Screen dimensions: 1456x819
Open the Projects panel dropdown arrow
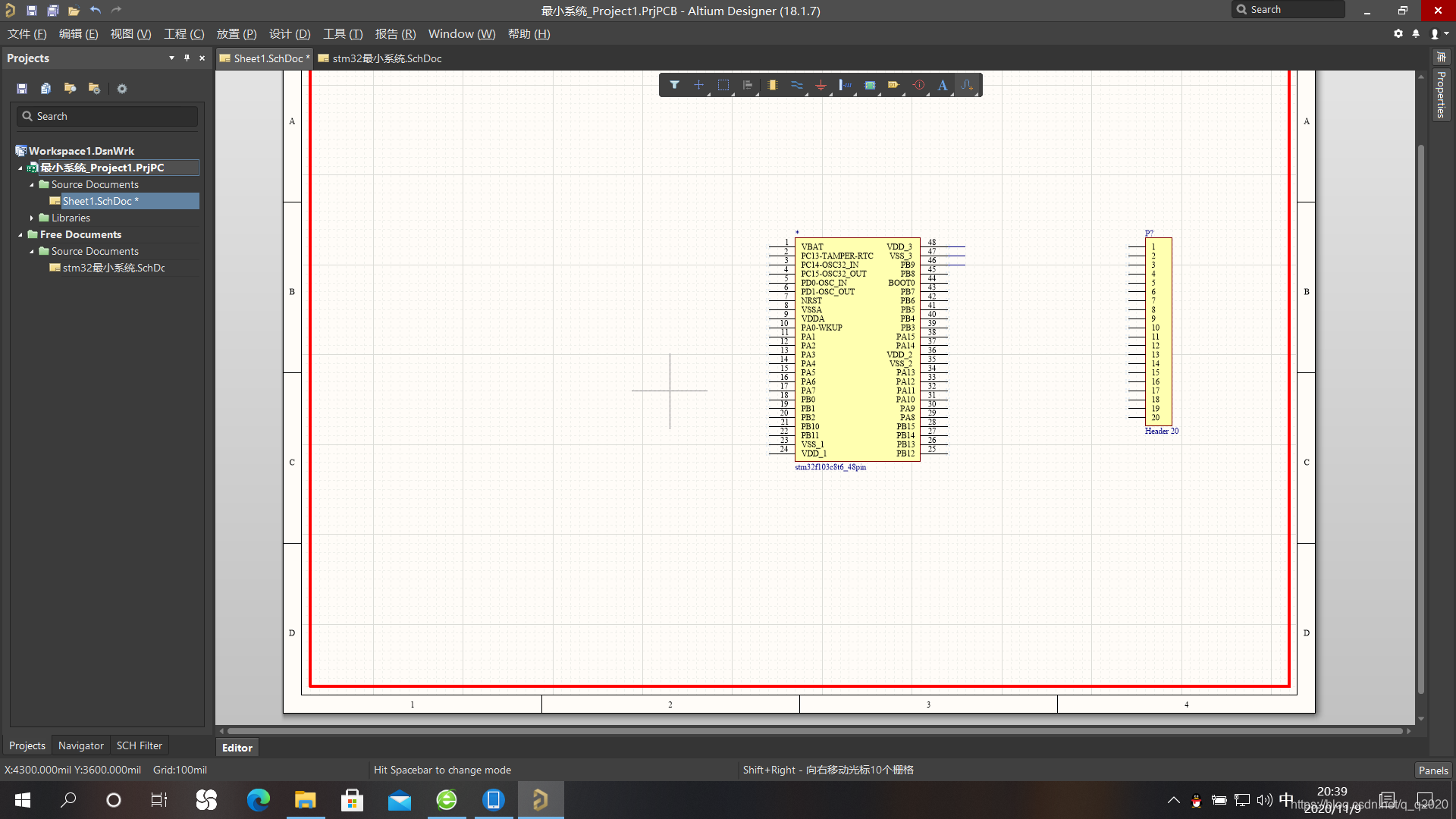click(x=171, y=58)
